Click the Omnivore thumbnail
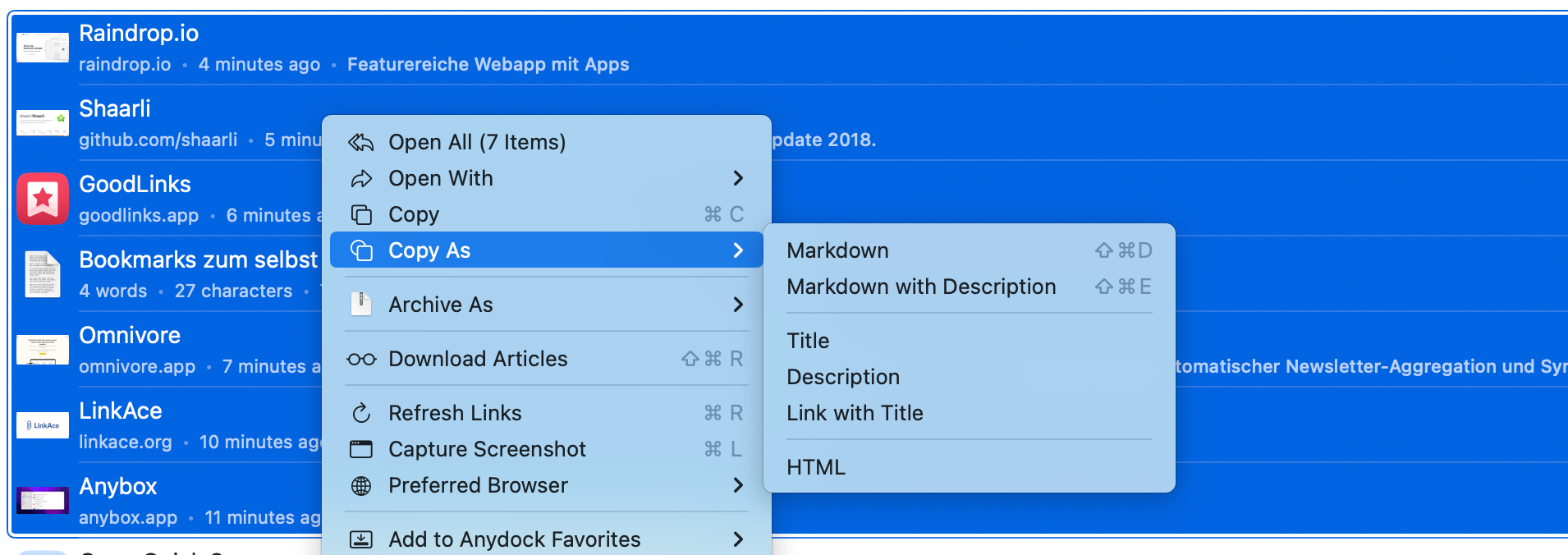The width and height of the screenshot is (1568, 555). (x=43, y=350)
